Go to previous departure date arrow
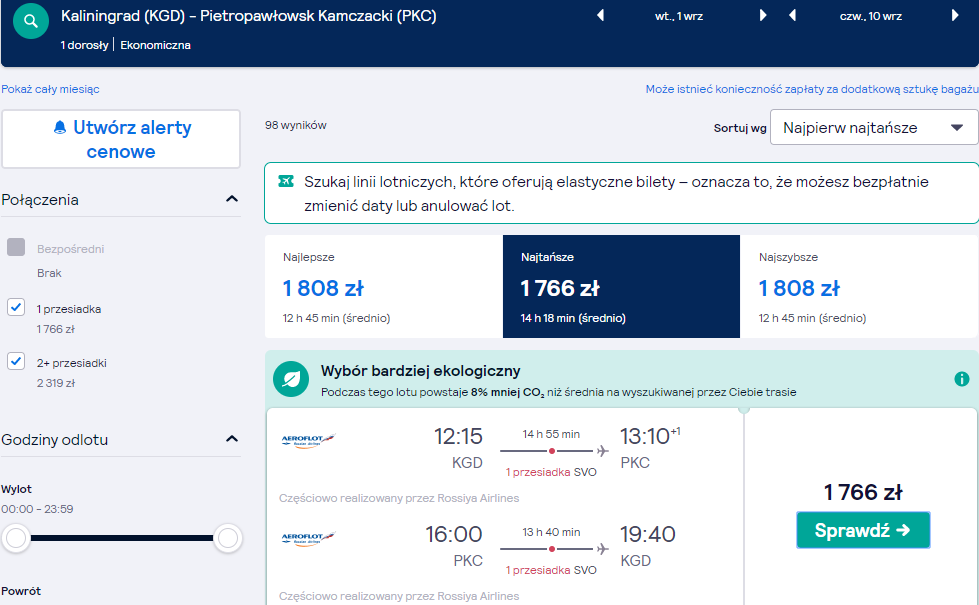The width and height of the screenshot is (979, 605). tap(601, 16)
